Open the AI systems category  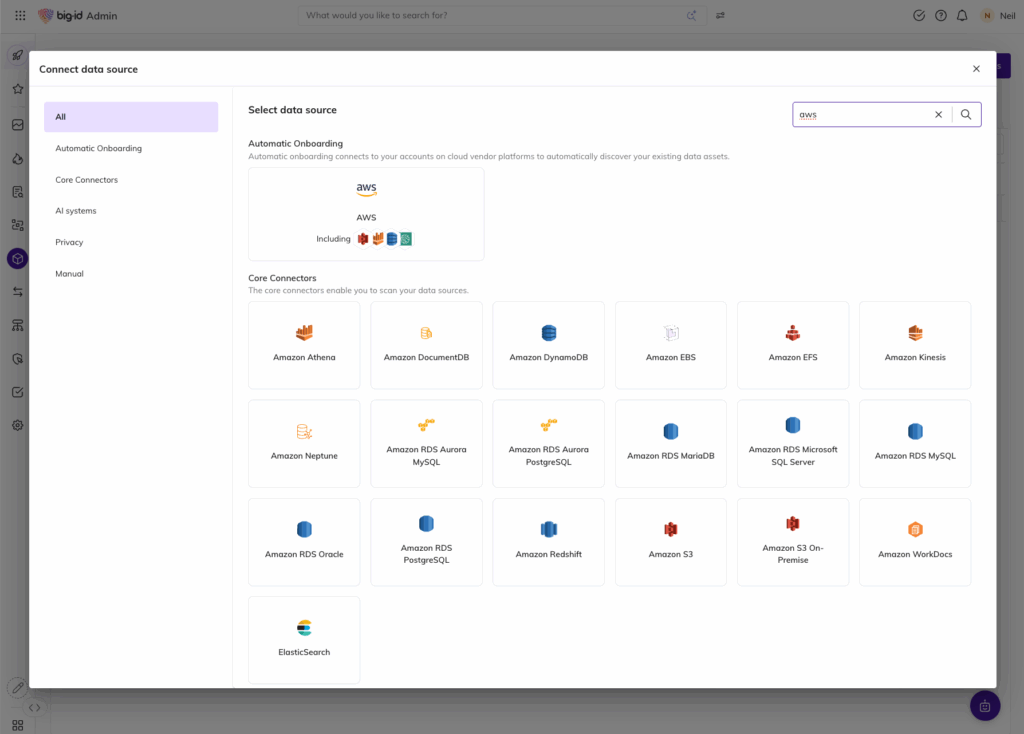(x=76, y=211)
